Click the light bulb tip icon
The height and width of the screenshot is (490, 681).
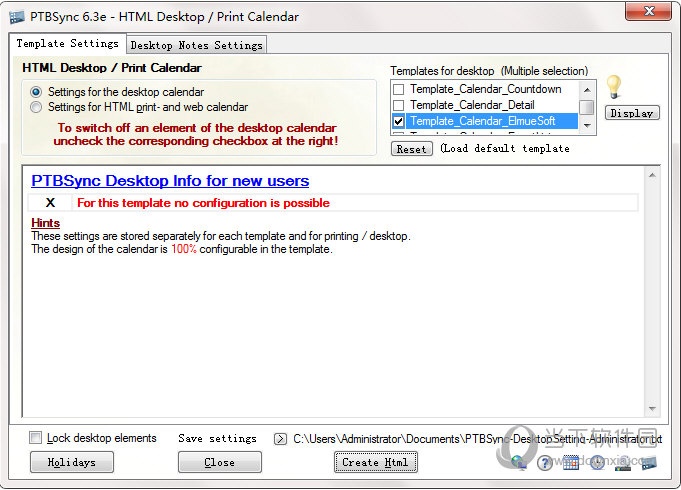(x=614, y=87)
